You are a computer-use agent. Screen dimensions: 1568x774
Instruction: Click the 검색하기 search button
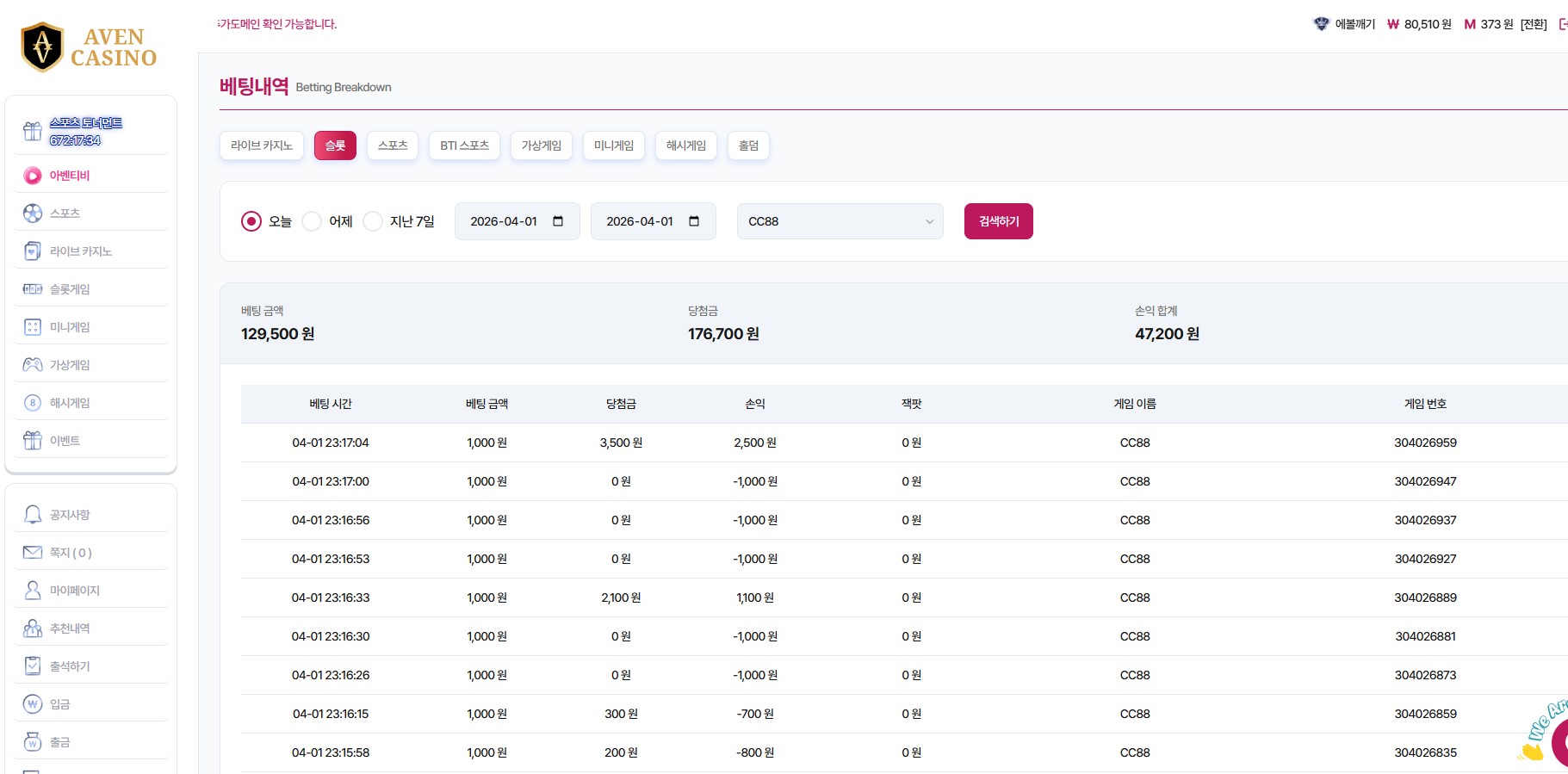[998, 222]
